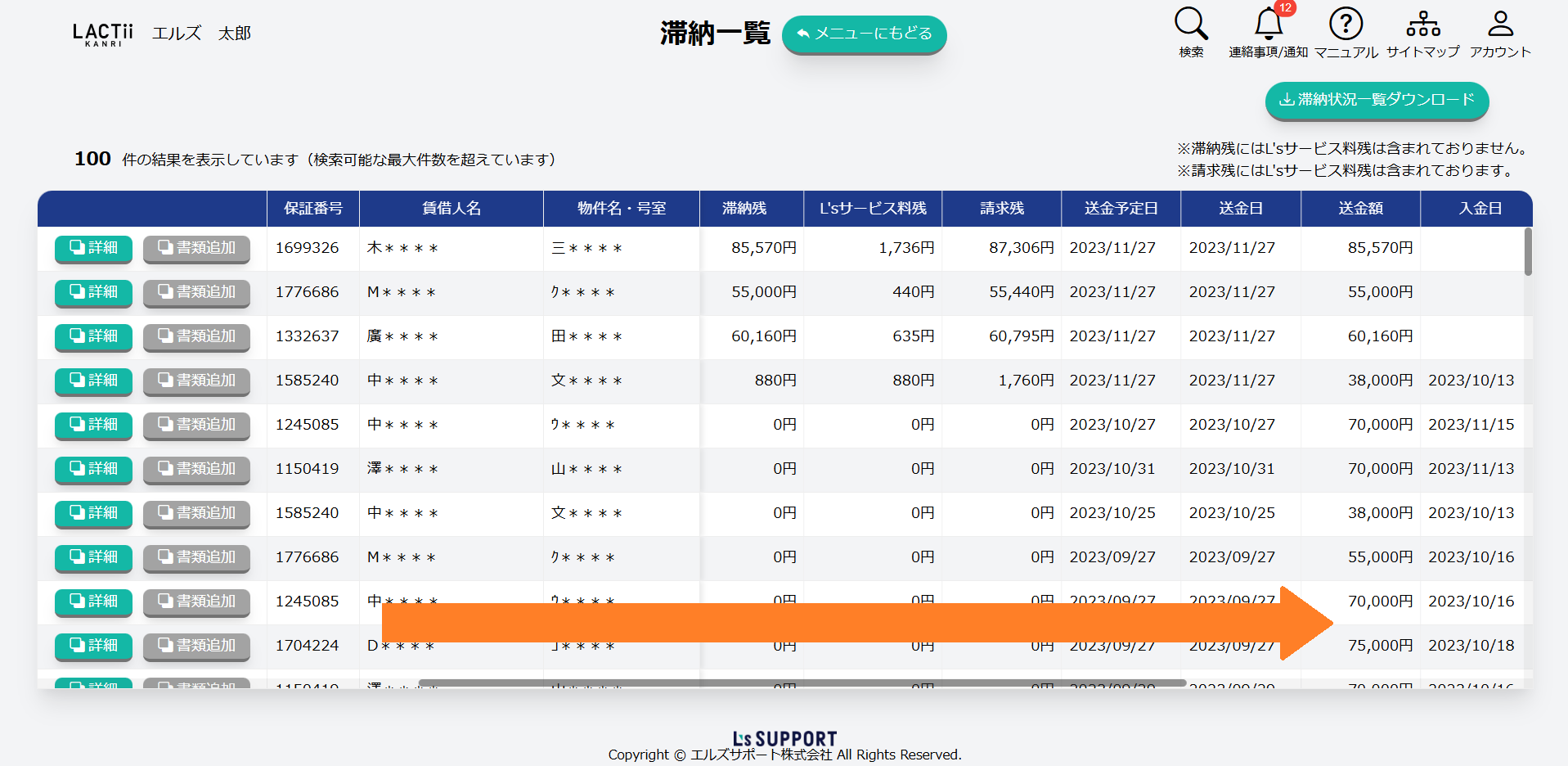
Task: Click the table's horizontal scrollbar
Action: (x=802, y=683)
